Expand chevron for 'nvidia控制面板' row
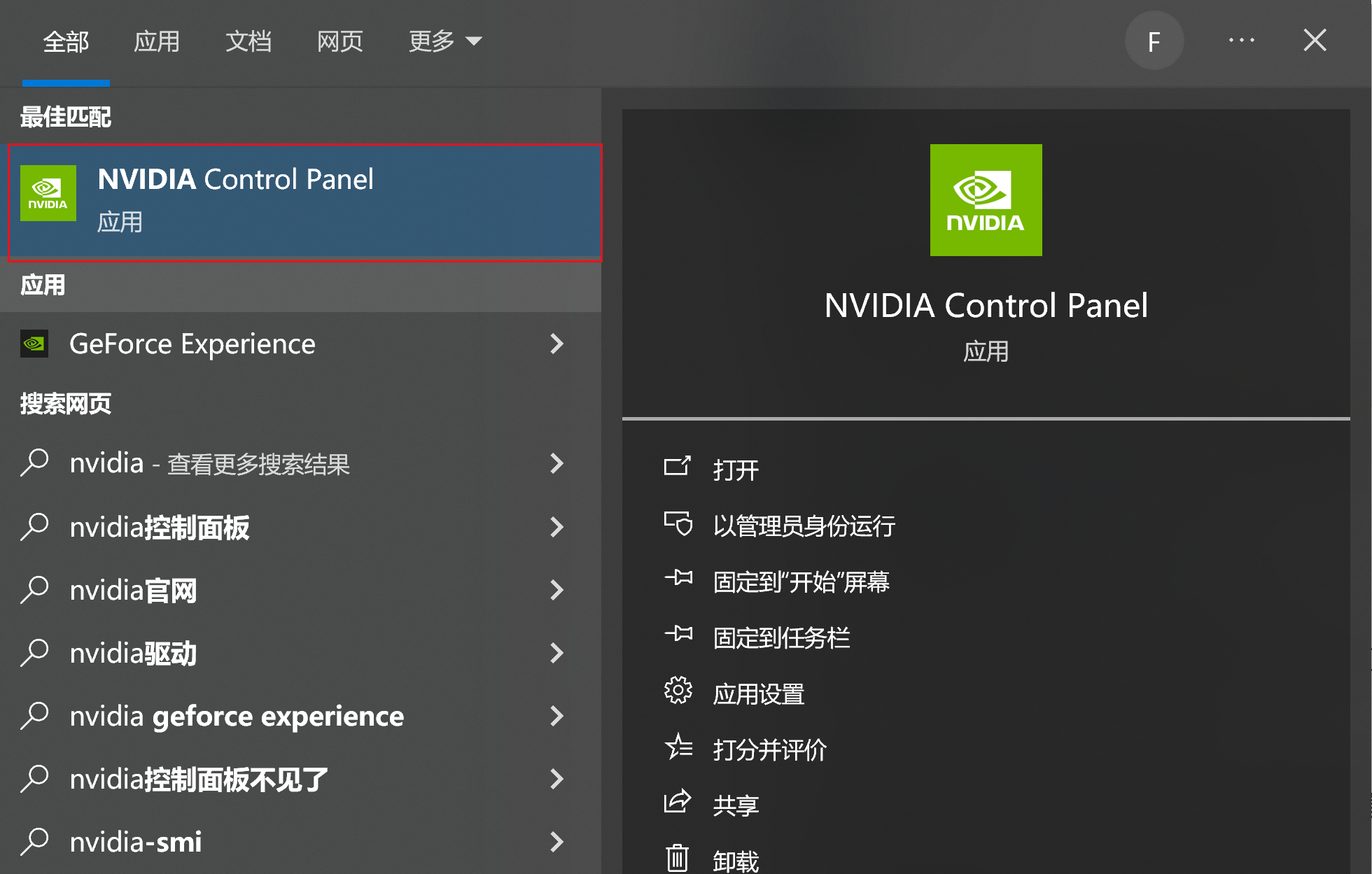The image size is (1372, 874). click(x=556, y=527)
